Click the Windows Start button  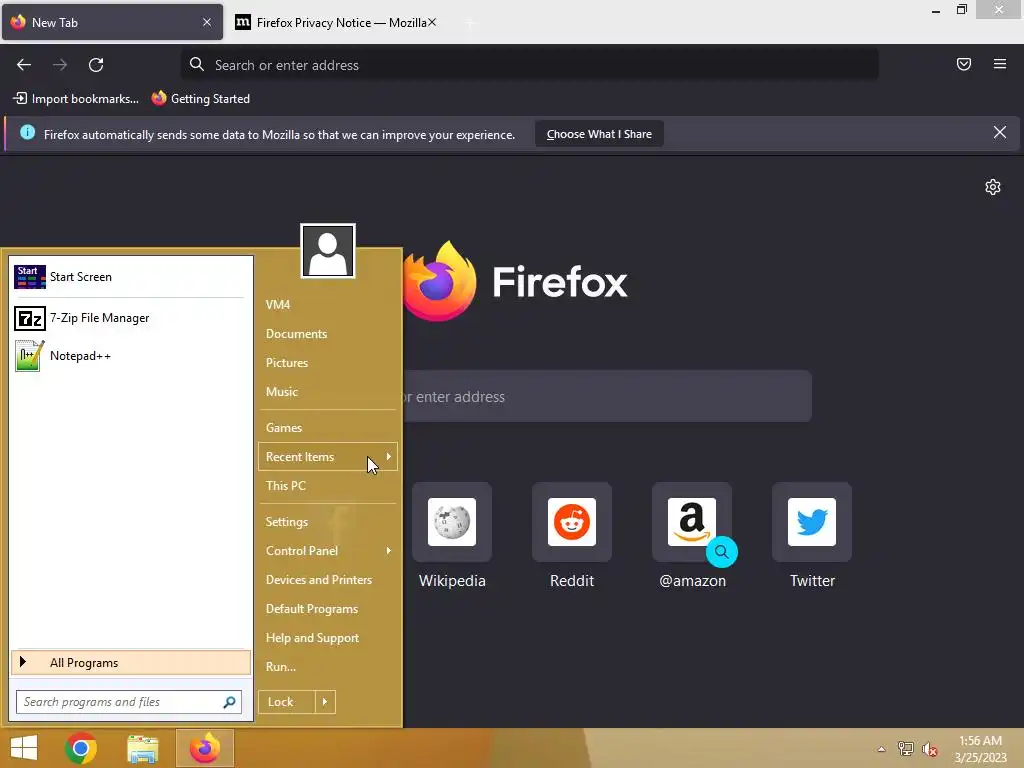click(24, 748)
